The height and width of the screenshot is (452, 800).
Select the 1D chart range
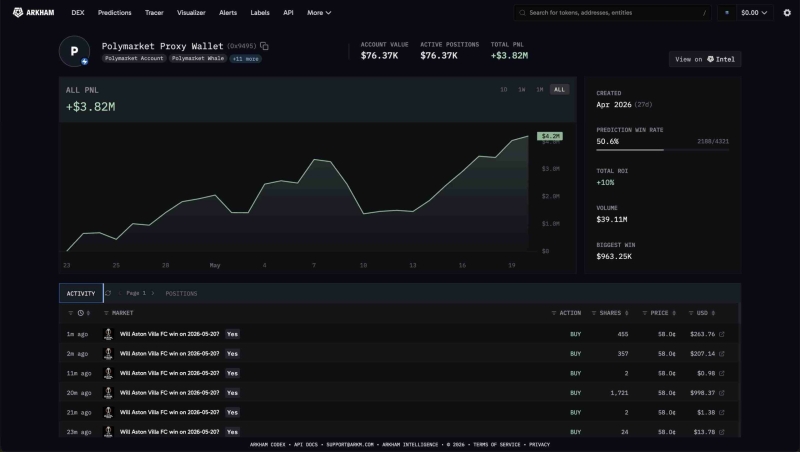[x=504, y=90]
